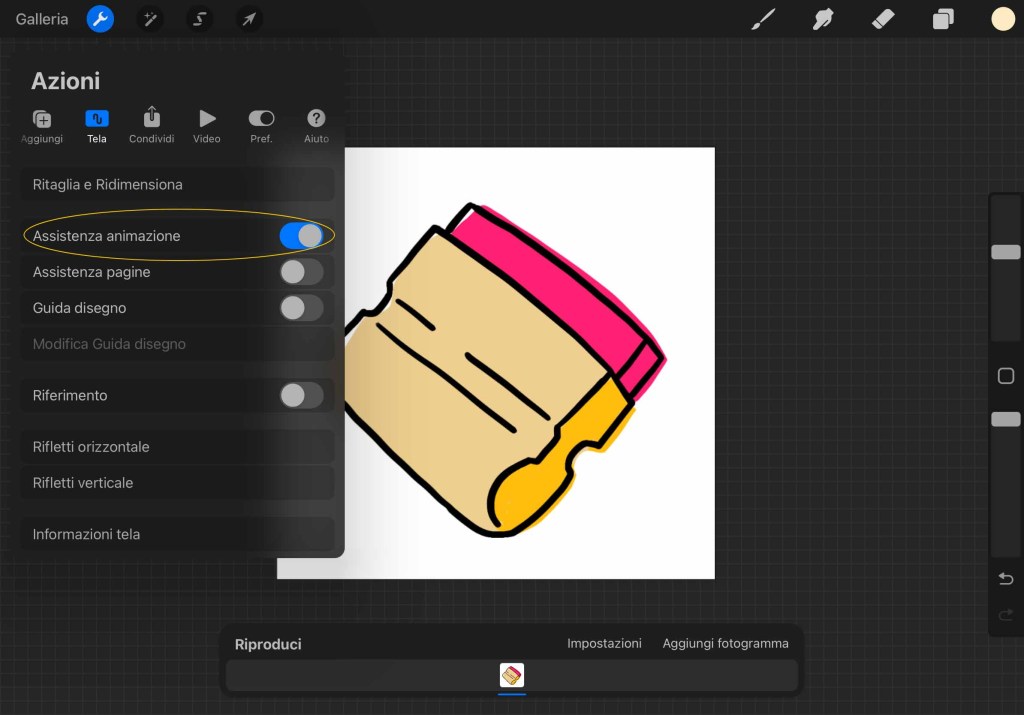Image resolution: width=1024 pixels, height=715 pixels.
Task: Activate the Transform arrow tool
Action: point(249,19)
